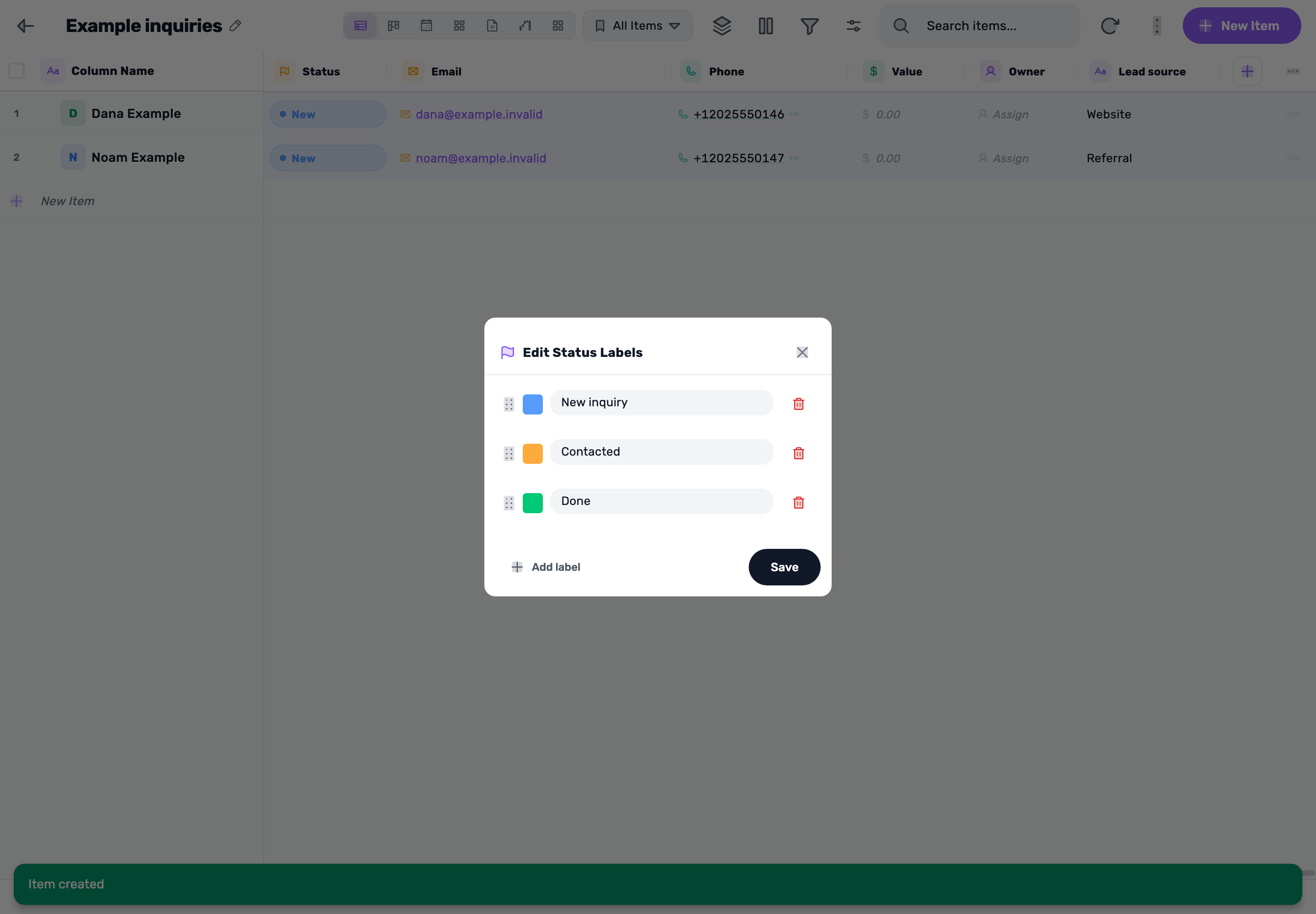Open the columns layout icon
Screen dimensions: 1316x914
click(766, 26)
